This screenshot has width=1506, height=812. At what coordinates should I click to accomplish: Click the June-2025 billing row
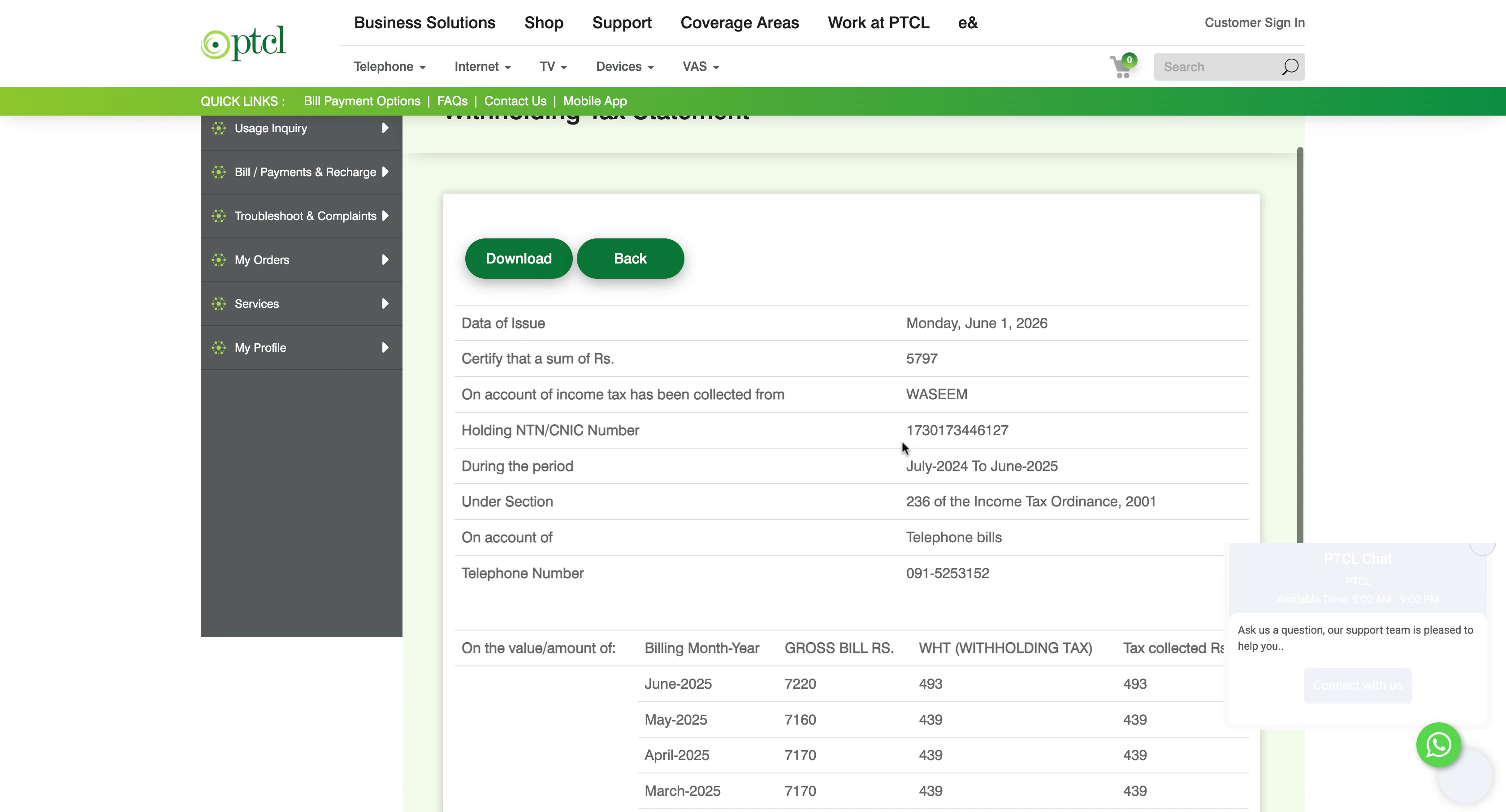point(943,684)
